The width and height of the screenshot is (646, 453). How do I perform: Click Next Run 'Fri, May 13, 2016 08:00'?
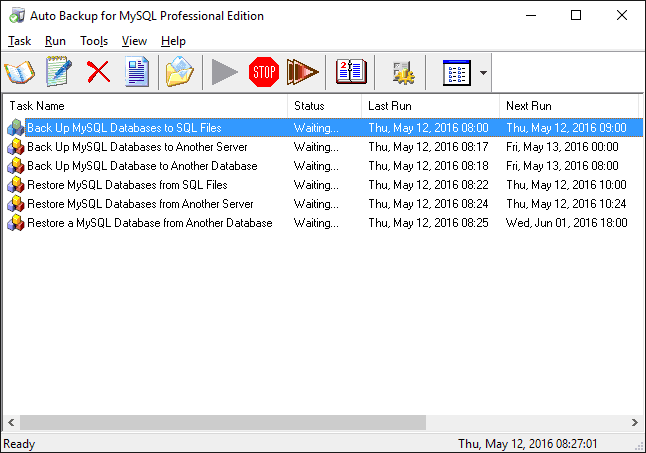(562, 166)
